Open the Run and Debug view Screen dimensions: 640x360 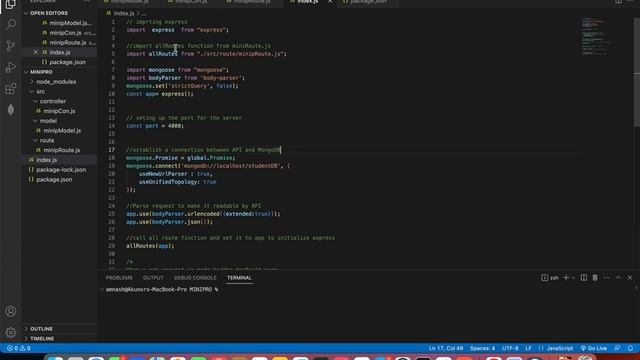11,67
